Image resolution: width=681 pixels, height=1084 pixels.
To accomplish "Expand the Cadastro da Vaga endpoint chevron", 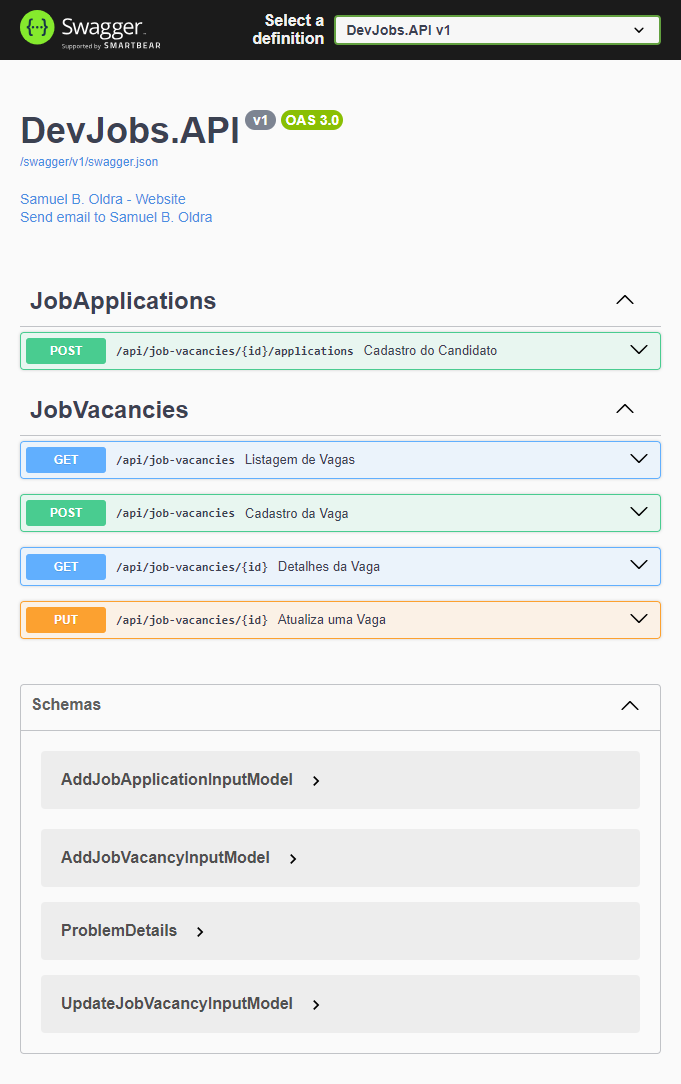I will [x=639, y=512].
